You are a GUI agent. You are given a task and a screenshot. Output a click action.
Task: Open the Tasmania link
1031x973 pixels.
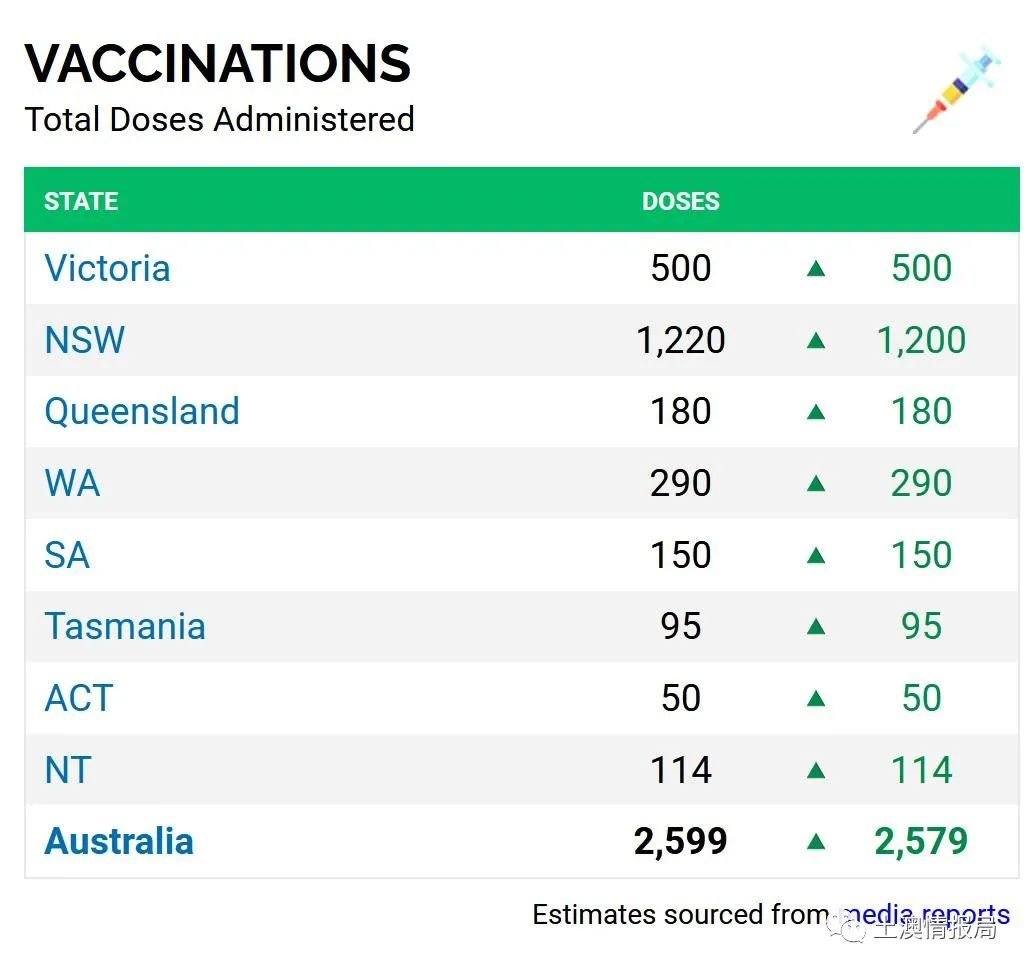125,626
